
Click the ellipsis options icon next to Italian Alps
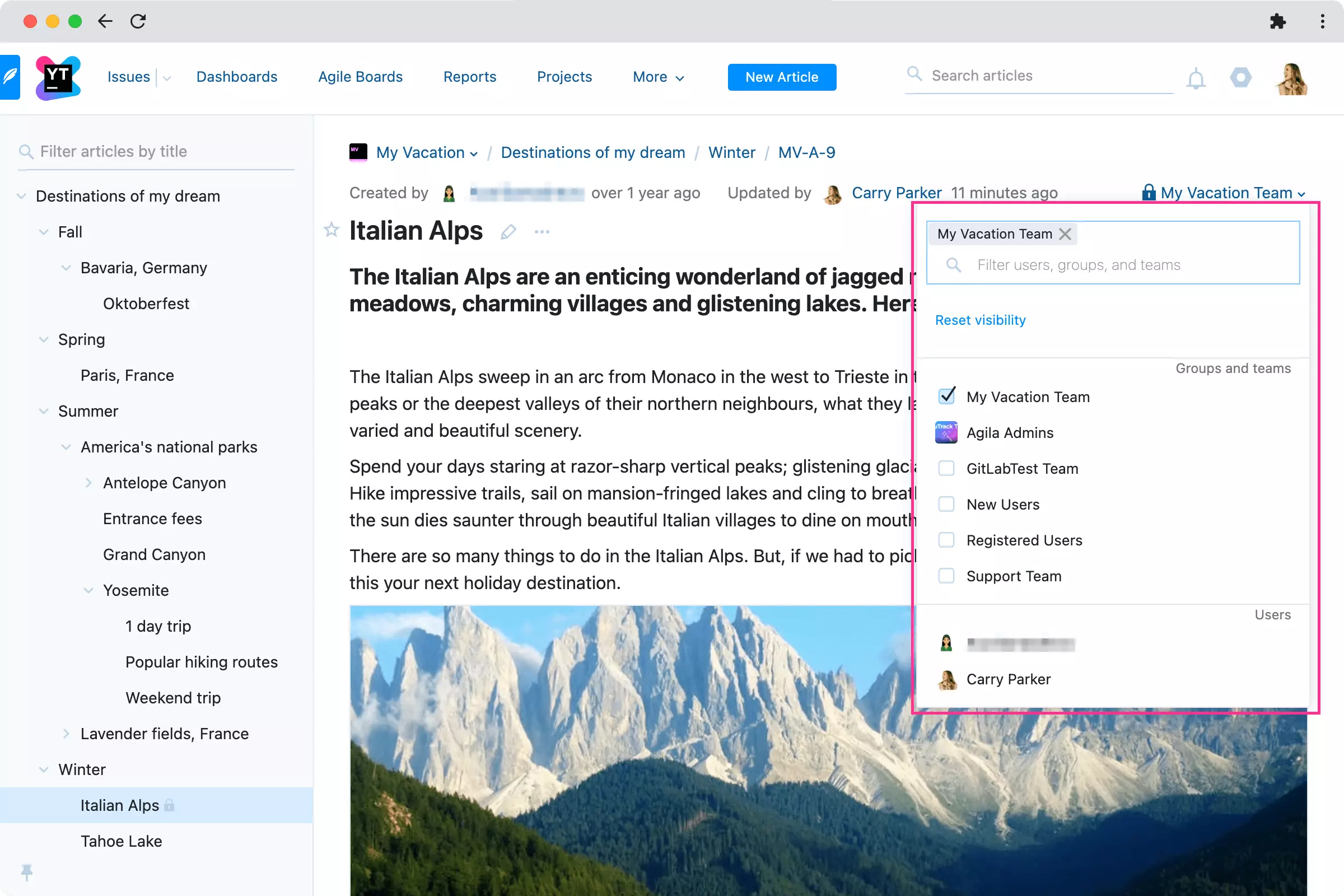tap(541, 231)
